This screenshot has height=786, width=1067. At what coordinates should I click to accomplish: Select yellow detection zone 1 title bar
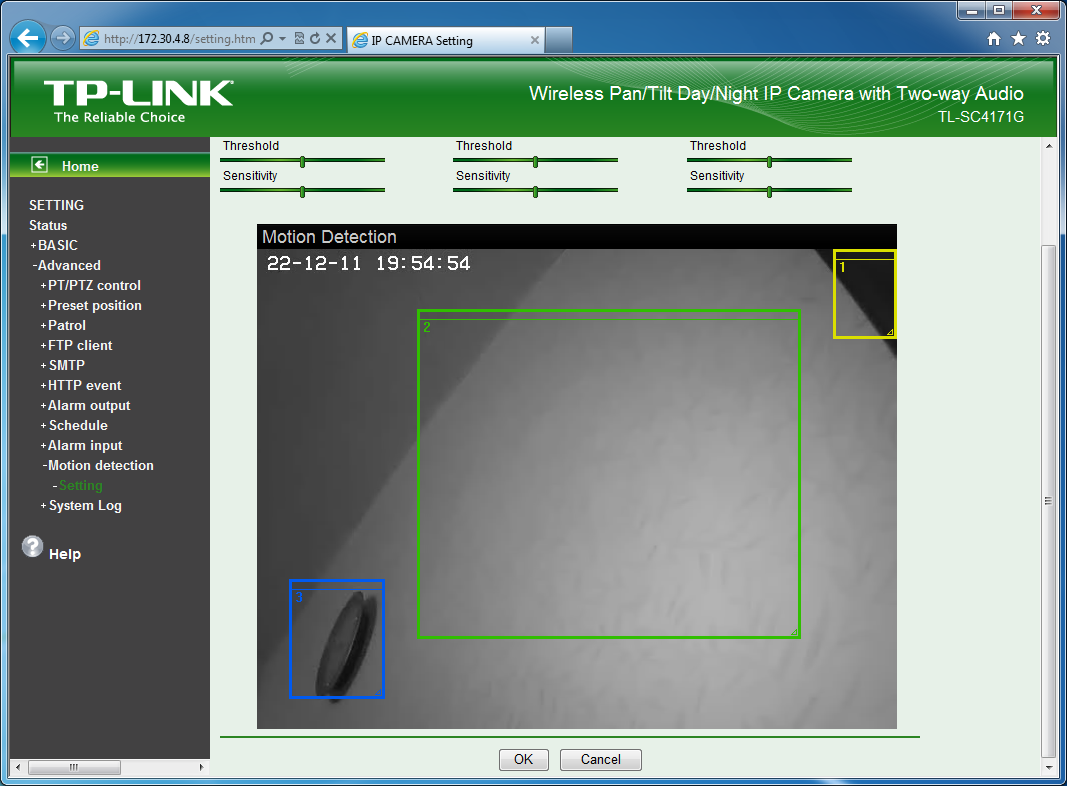(x=865, y=255)
